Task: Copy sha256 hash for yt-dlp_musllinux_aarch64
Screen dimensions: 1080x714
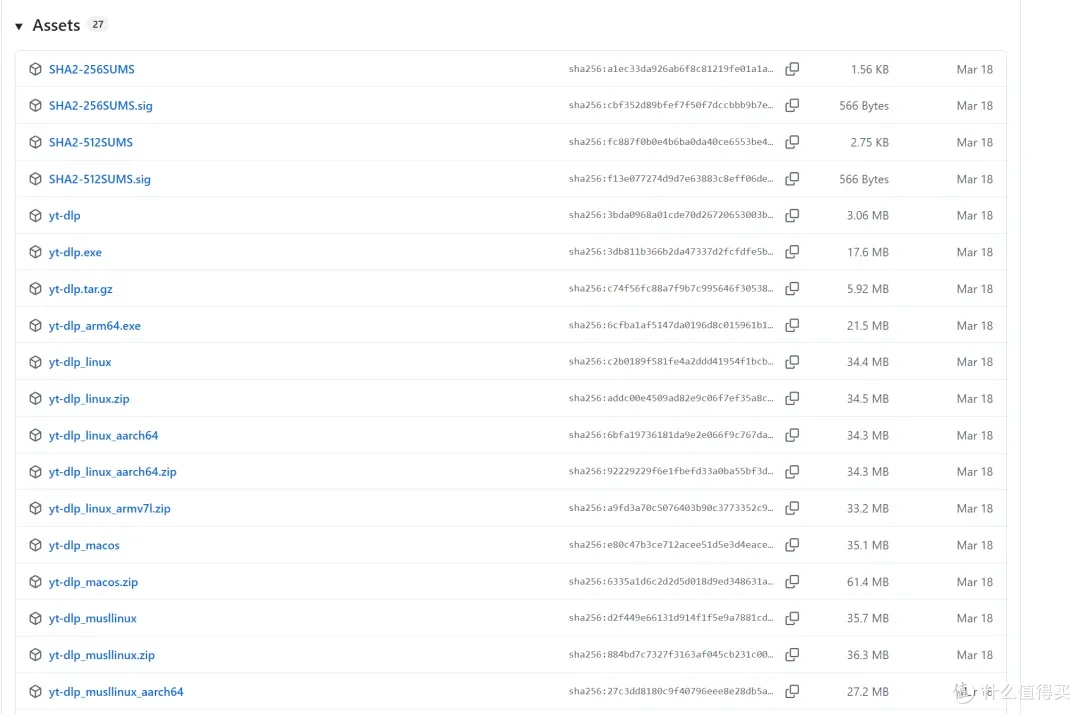Action: 792,691
